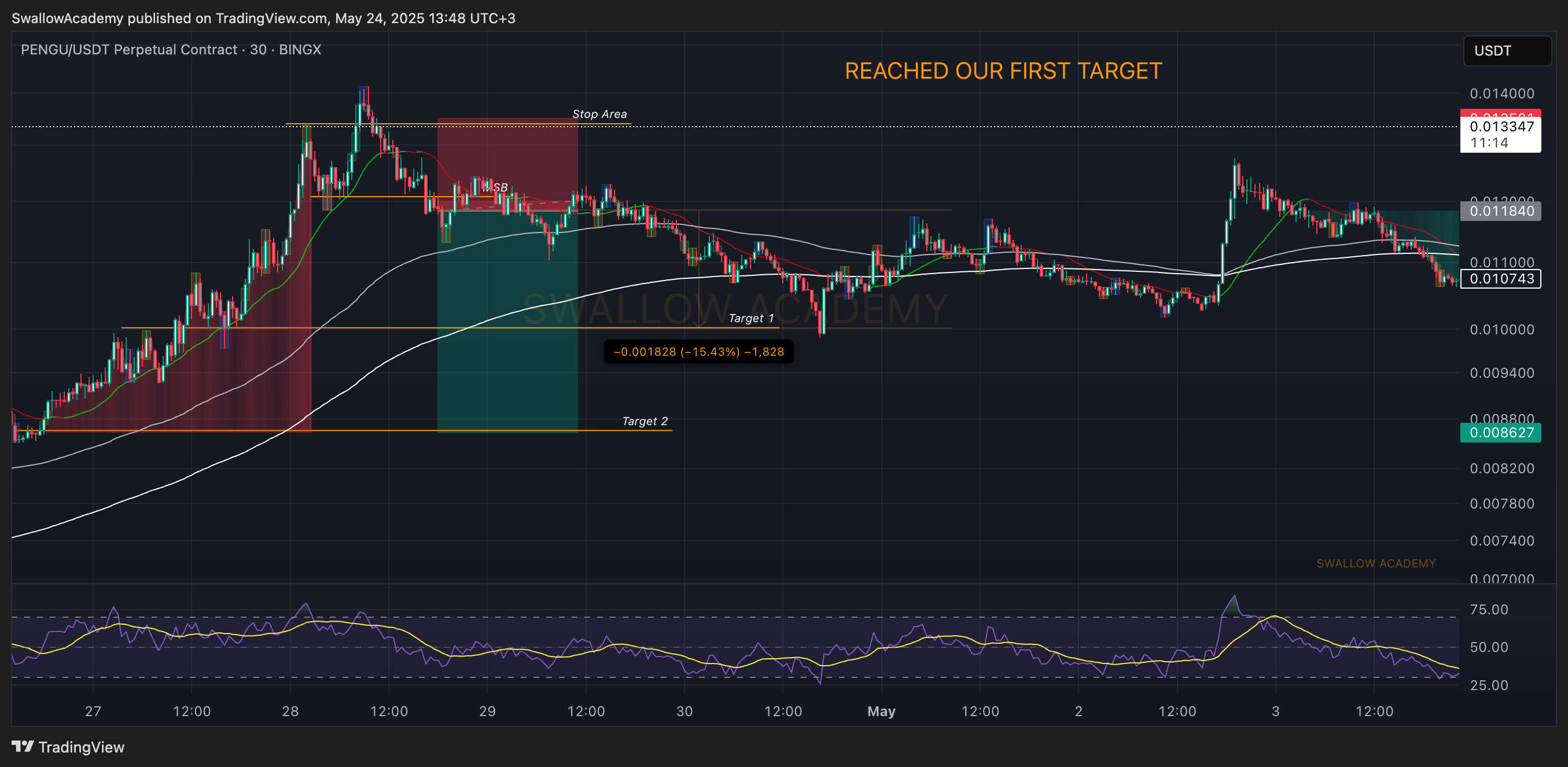
Task: Click the TradingView wordmark at bottom
Action: 82,747
